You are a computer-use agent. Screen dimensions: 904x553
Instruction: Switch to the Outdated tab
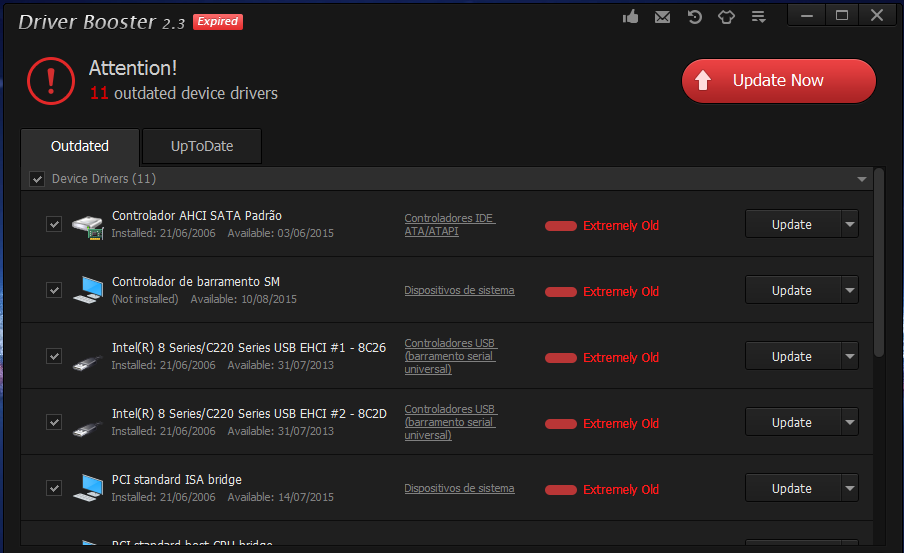tap(80, 146)
